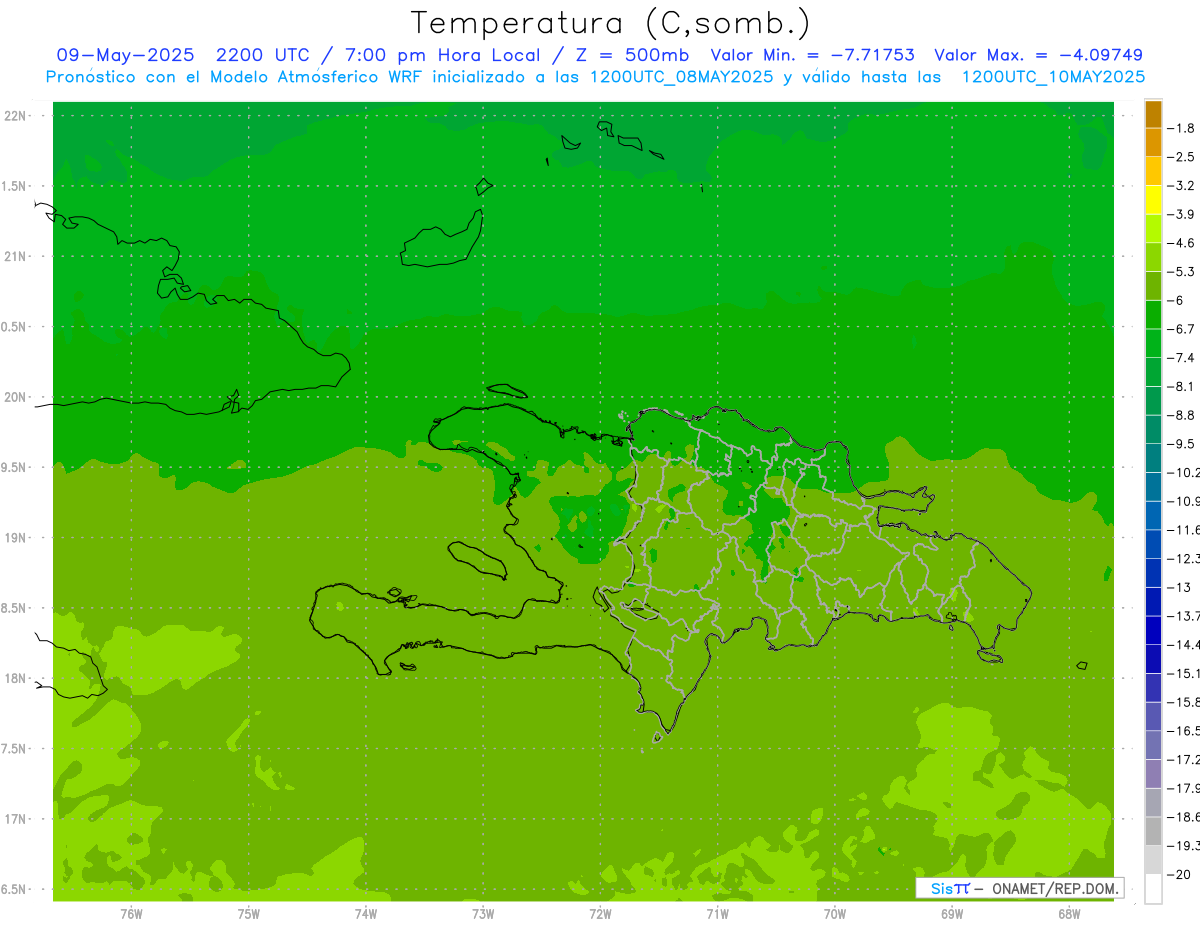Pick the amber swatch between -2.5 and -3.2
Image resolution: width=1200 pixels, height=927 pixels.
point(1153,171)
